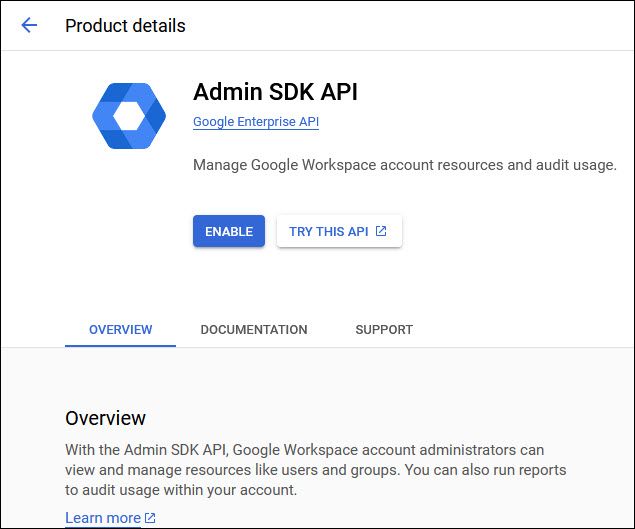Open the Learn more link
Screen dimensions: 635x529
click(103, 518)
